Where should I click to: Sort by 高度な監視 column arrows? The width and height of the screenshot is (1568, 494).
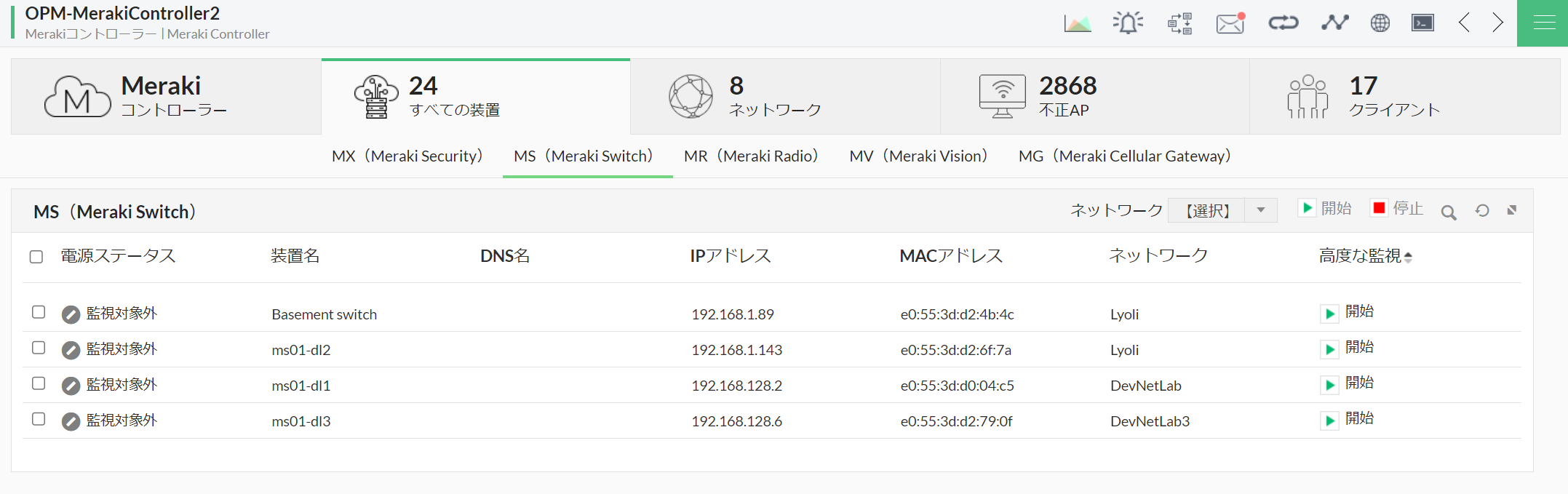point(1408,257)
